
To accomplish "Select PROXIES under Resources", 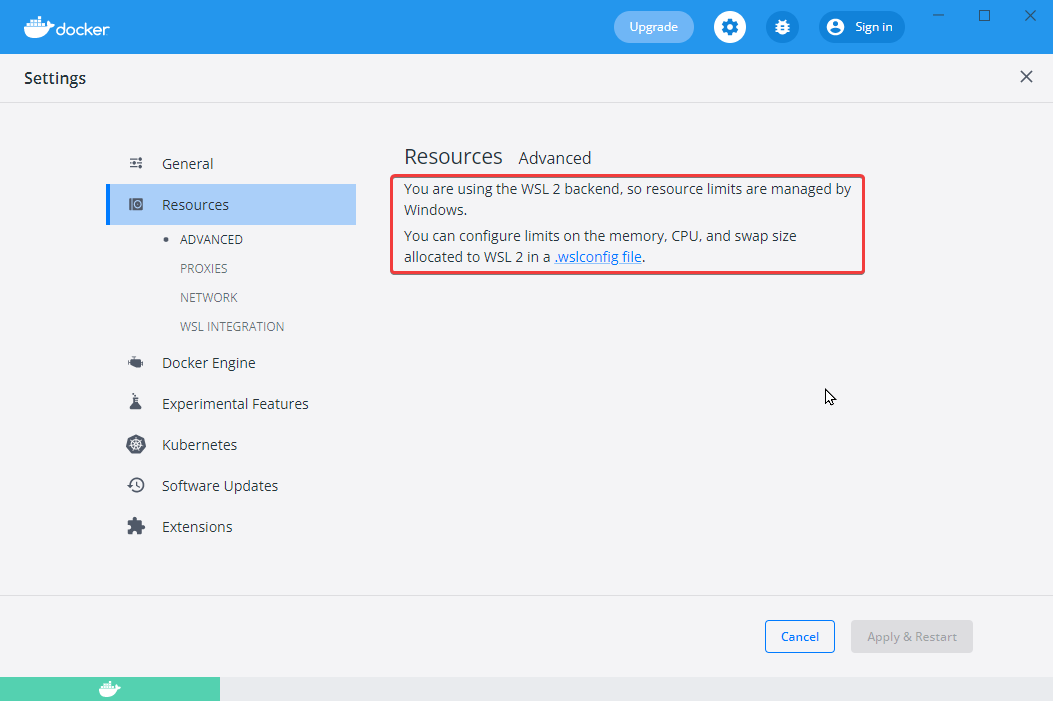I will [203, 269].
